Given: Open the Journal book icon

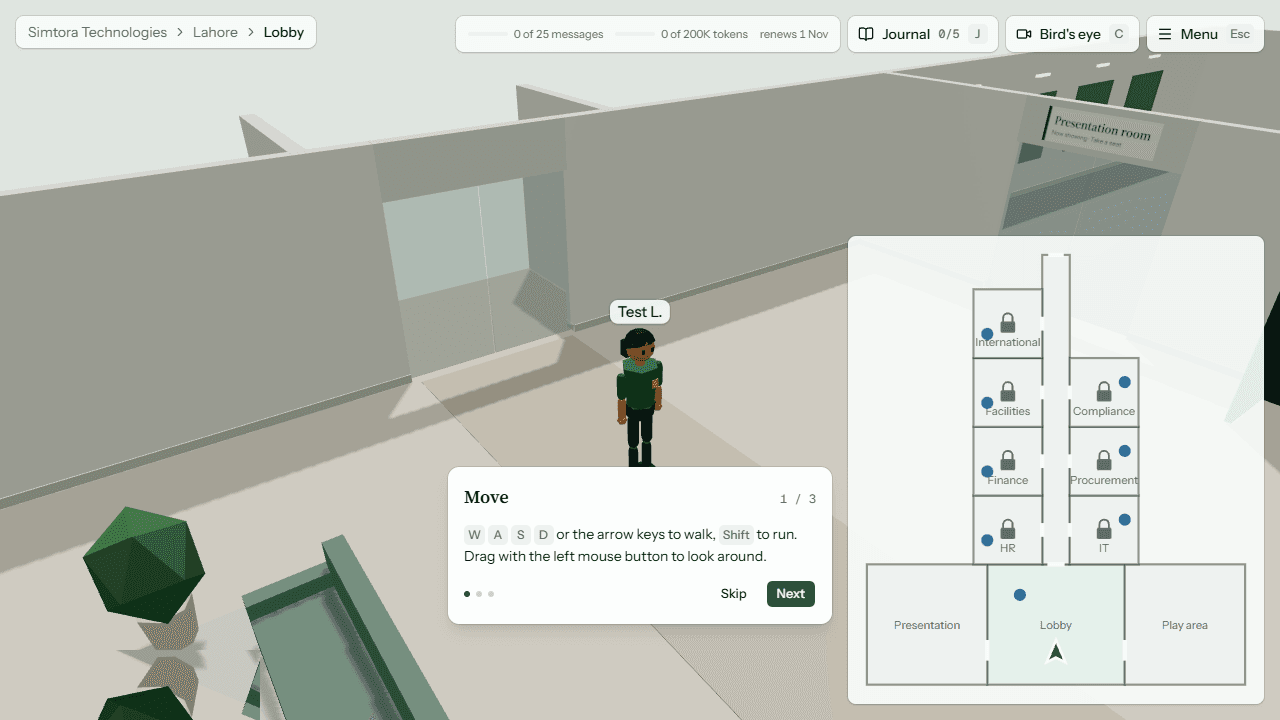Looking at the screenshot, I should (866, 34).
